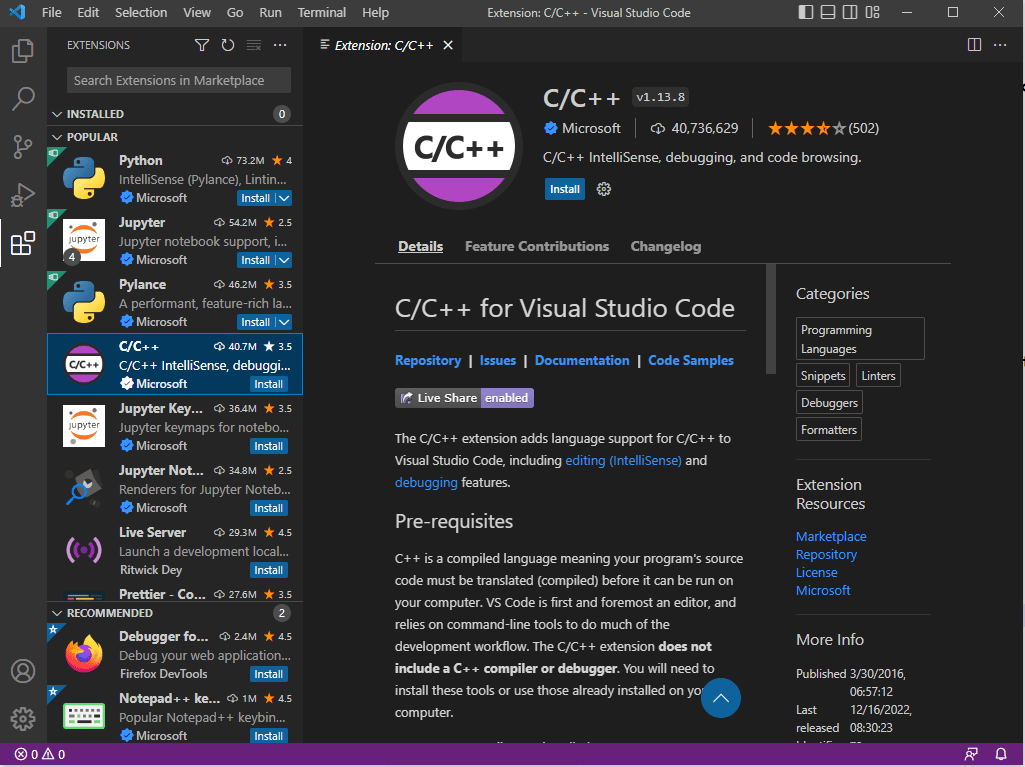Open the Code Samples link

pos(690,360)
